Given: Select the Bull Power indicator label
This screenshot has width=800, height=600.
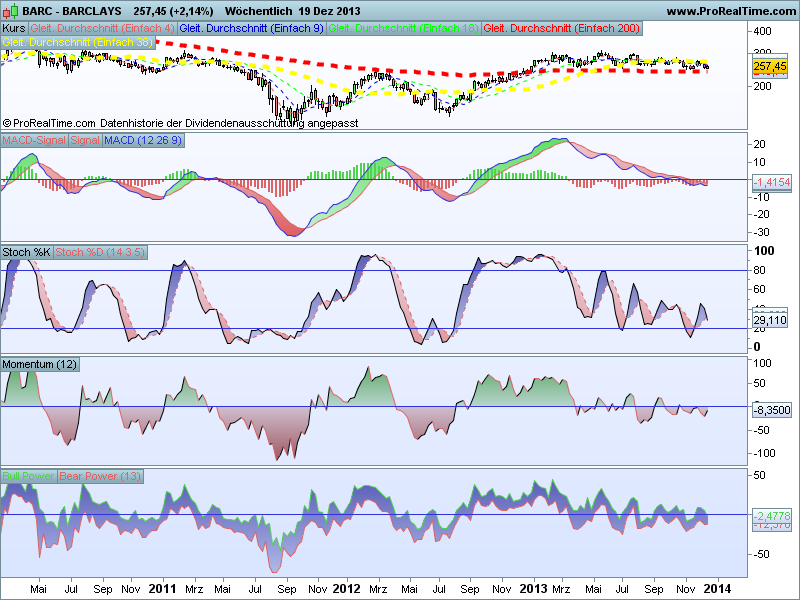Looking at the screenshot, I should pyautogui.click(x=29, y=476).
